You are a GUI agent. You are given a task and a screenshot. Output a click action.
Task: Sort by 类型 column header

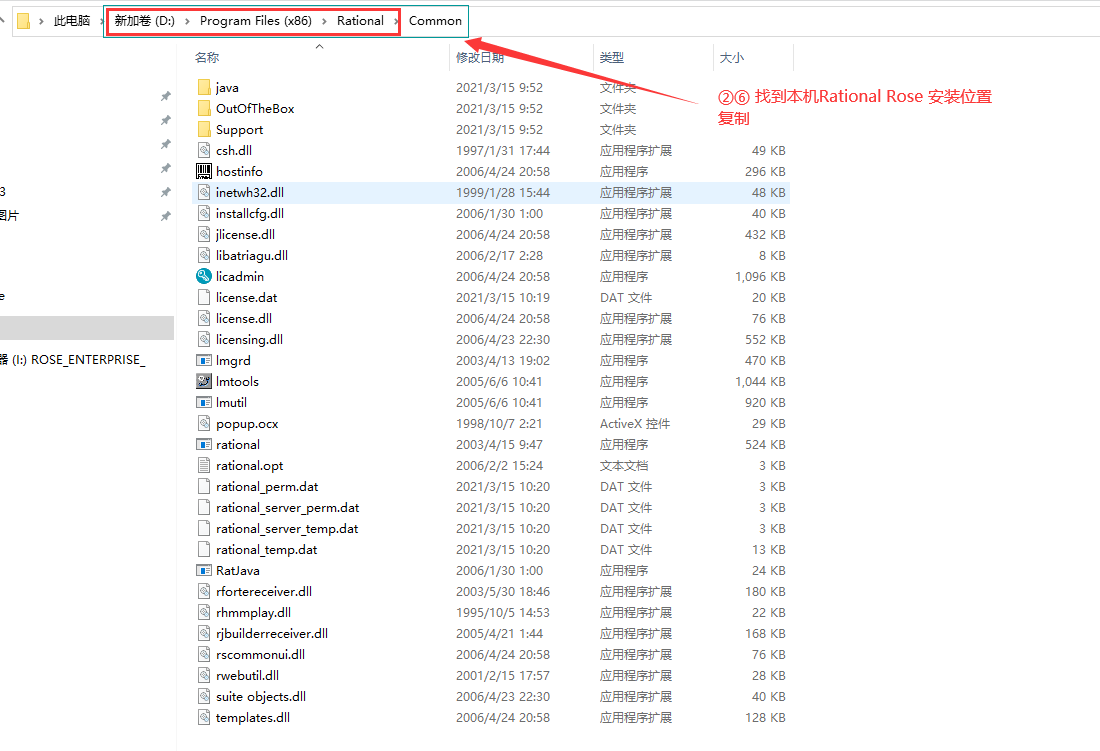click(612, 57)
